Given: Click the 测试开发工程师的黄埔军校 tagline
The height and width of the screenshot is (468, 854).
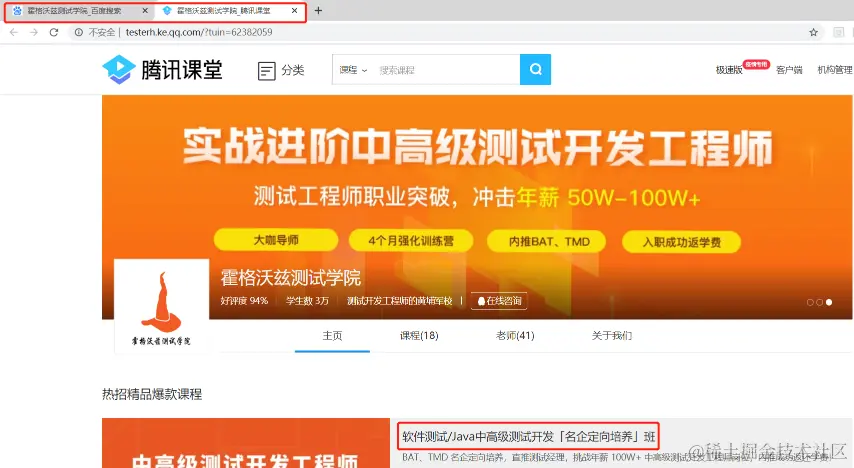Looking at the screenshot, I should [400, 301].
